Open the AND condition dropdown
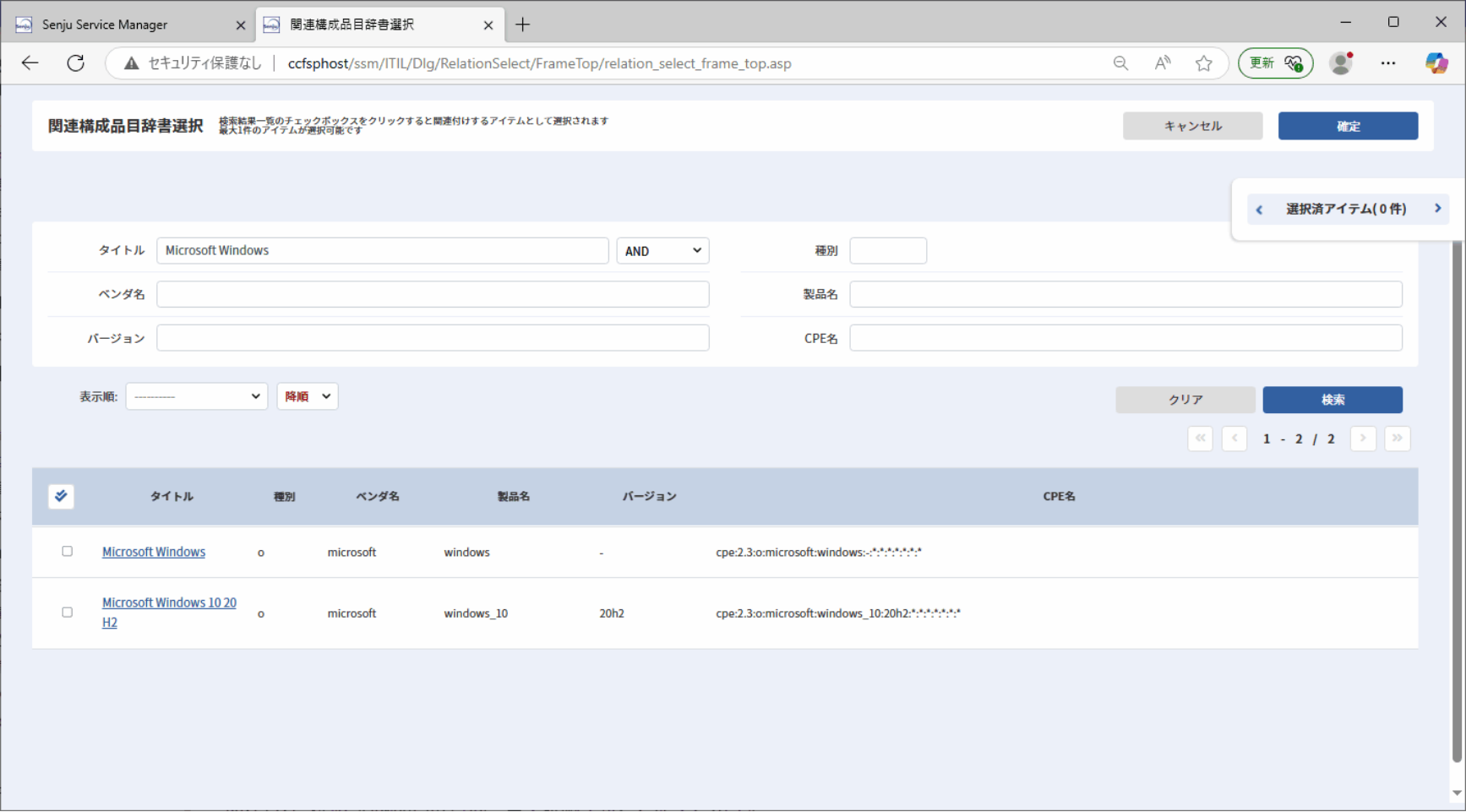The image size is (1466, 812). click(x=662, y=251)
